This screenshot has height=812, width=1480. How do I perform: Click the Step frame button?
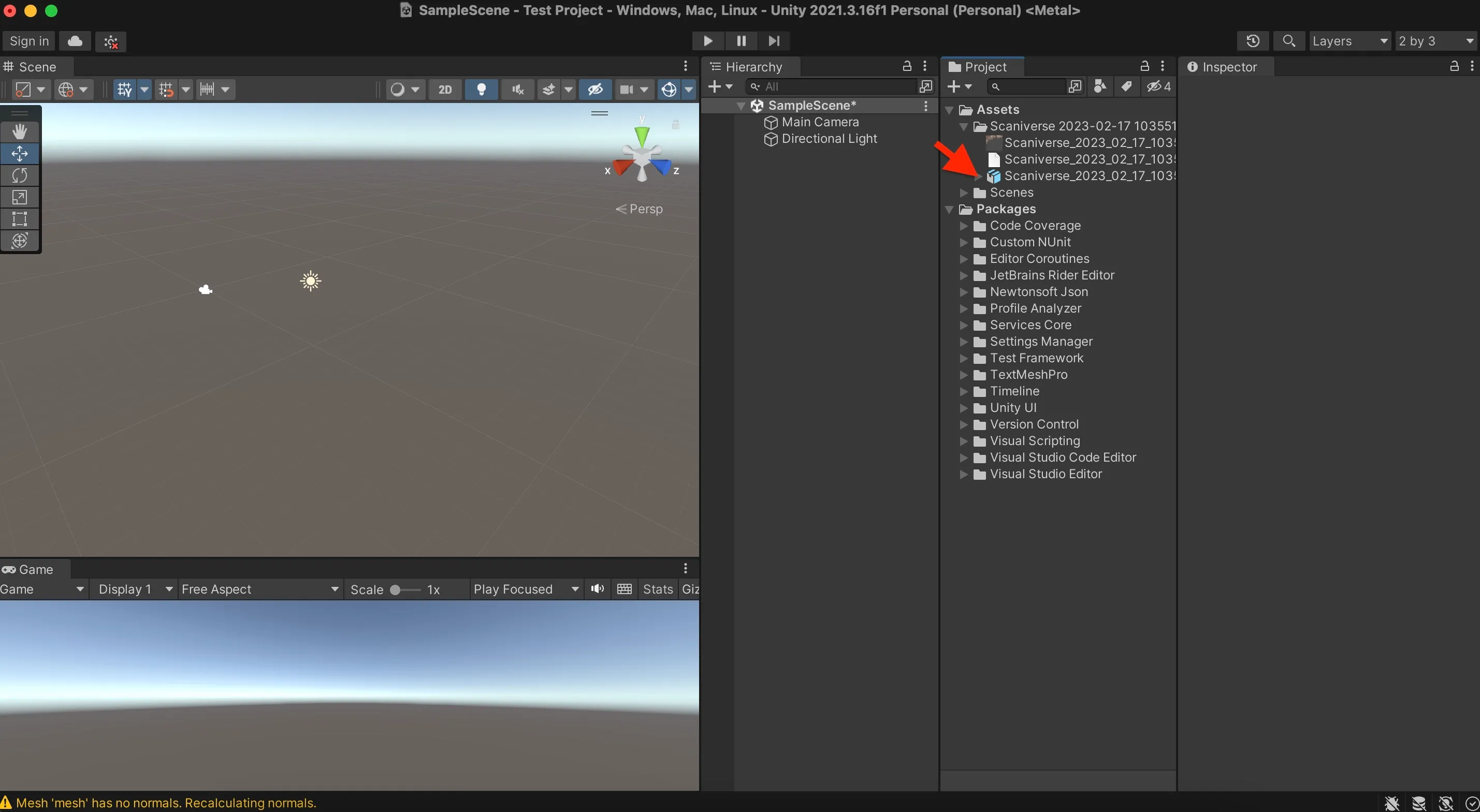coord(774,41)
